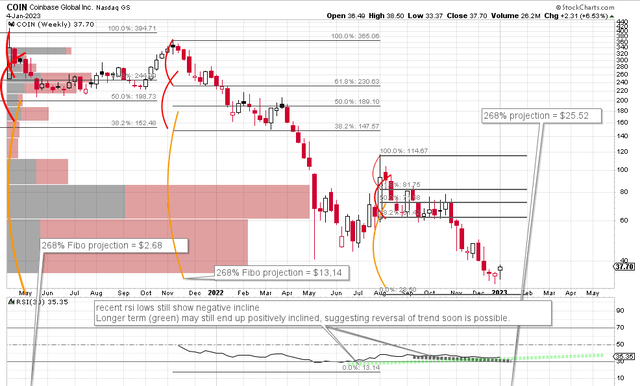
Task: Click the 200 price axis label
Action: pos(622,100)
